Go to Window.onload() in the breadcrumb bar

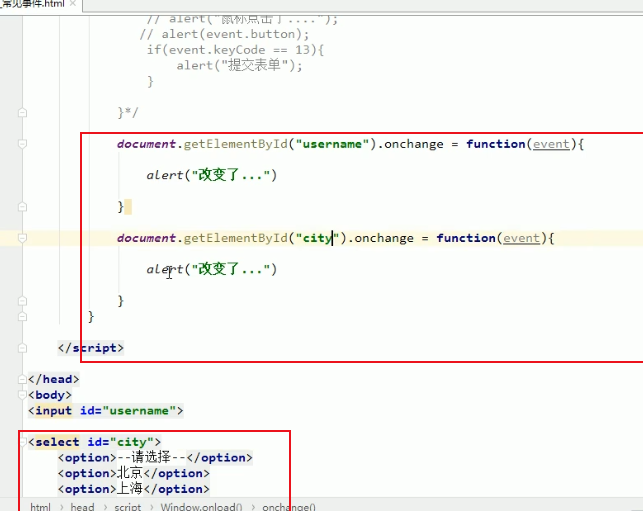point(201,506)
